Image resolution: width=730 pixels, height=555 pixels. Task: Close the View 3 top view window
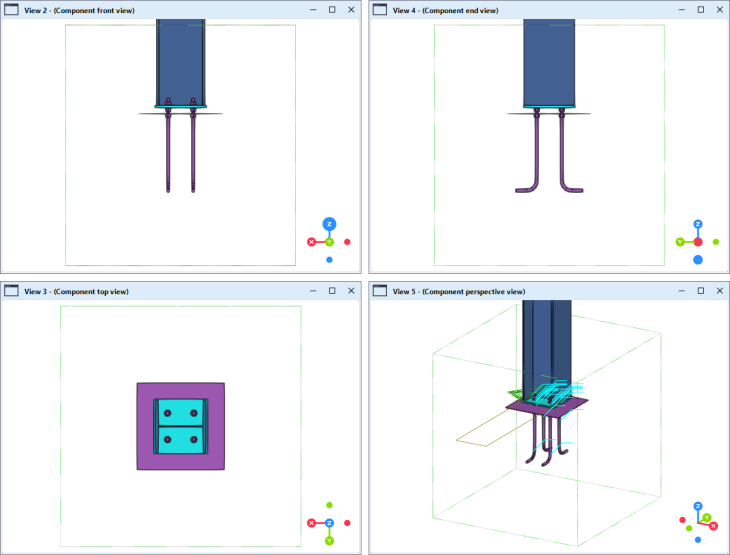[x=351, y=291]
